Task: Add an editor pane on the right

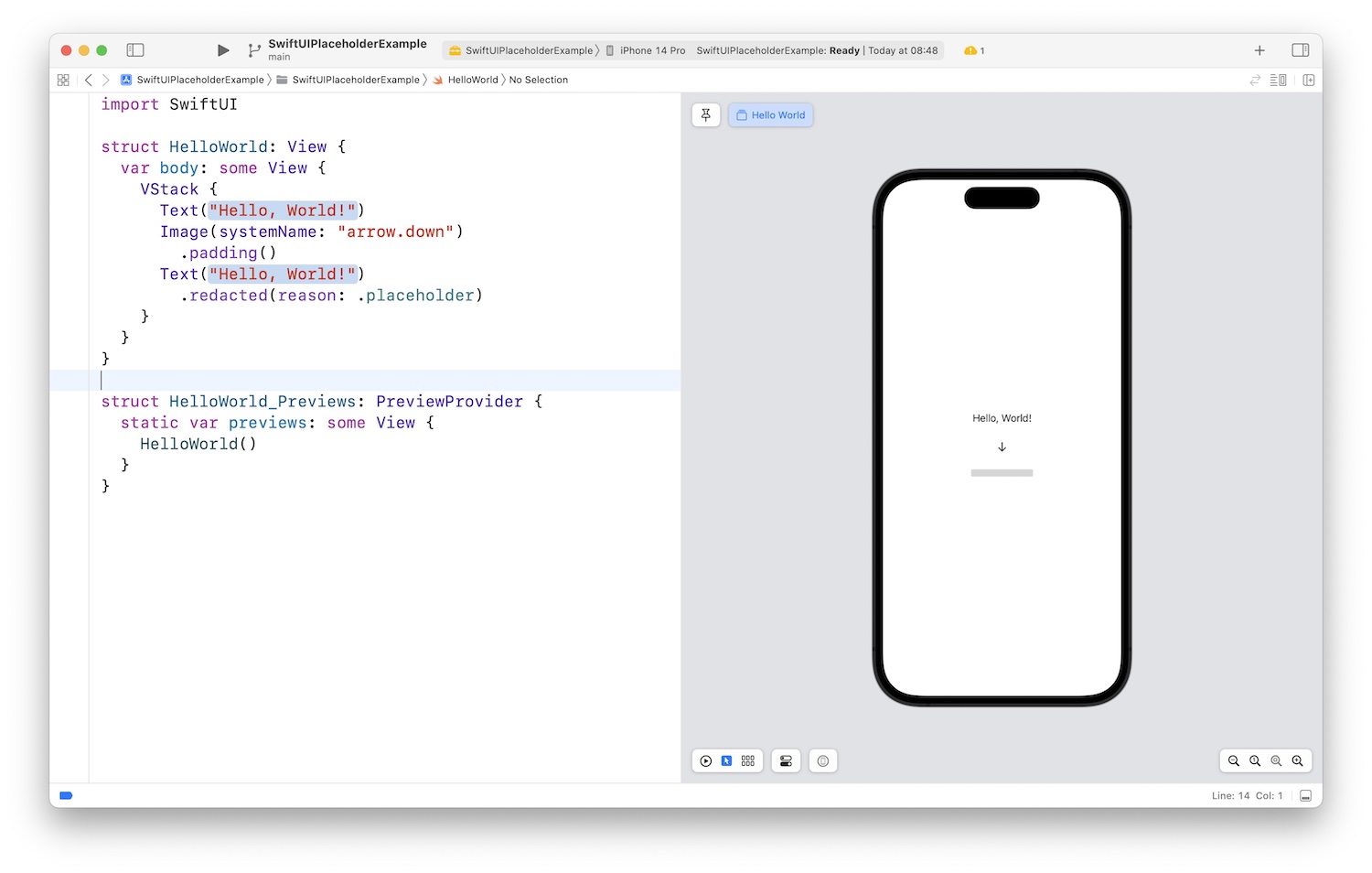Action: click(x=1309, y=81)
